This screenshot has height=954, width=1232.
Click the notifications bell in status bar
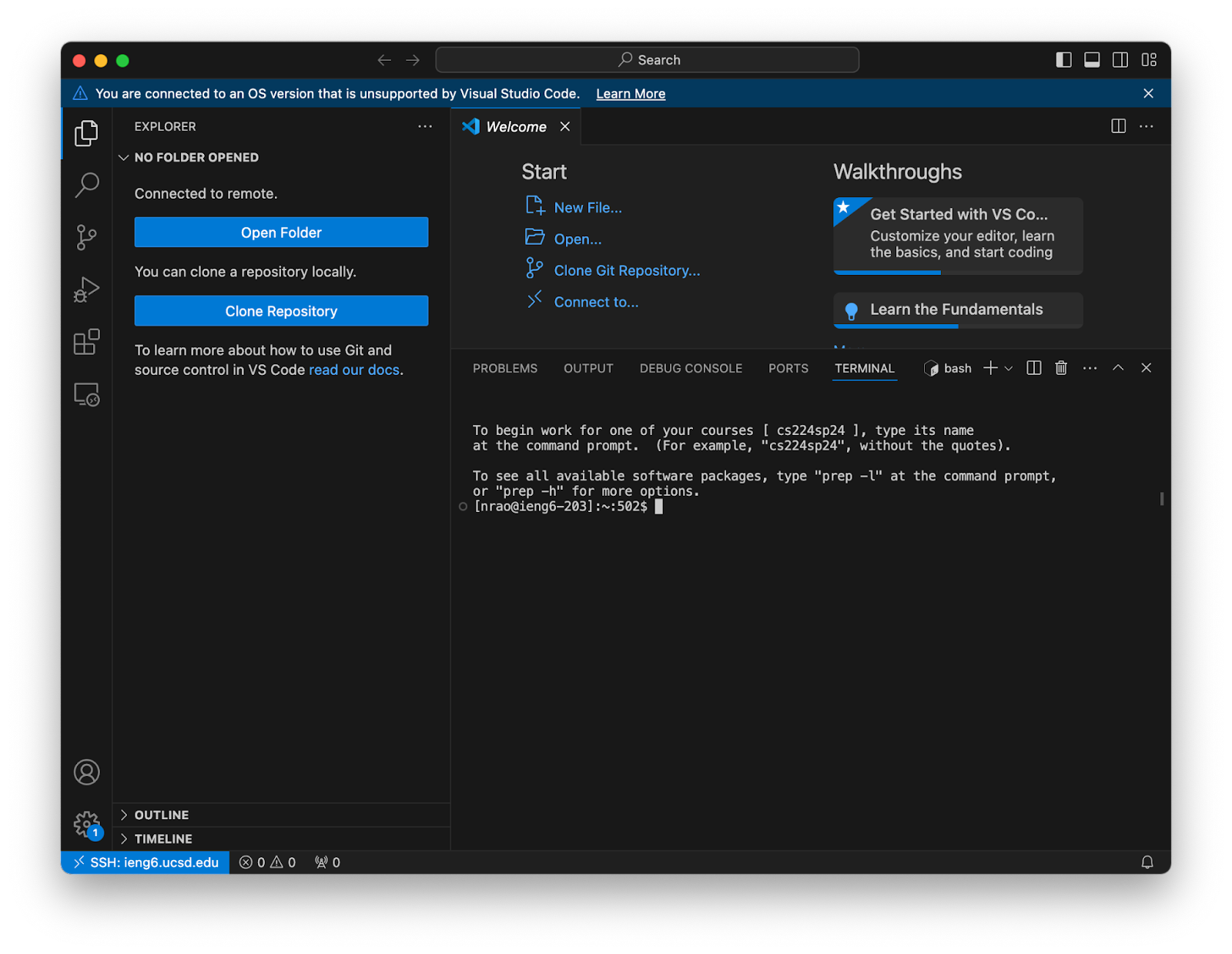pos(1147,862)
